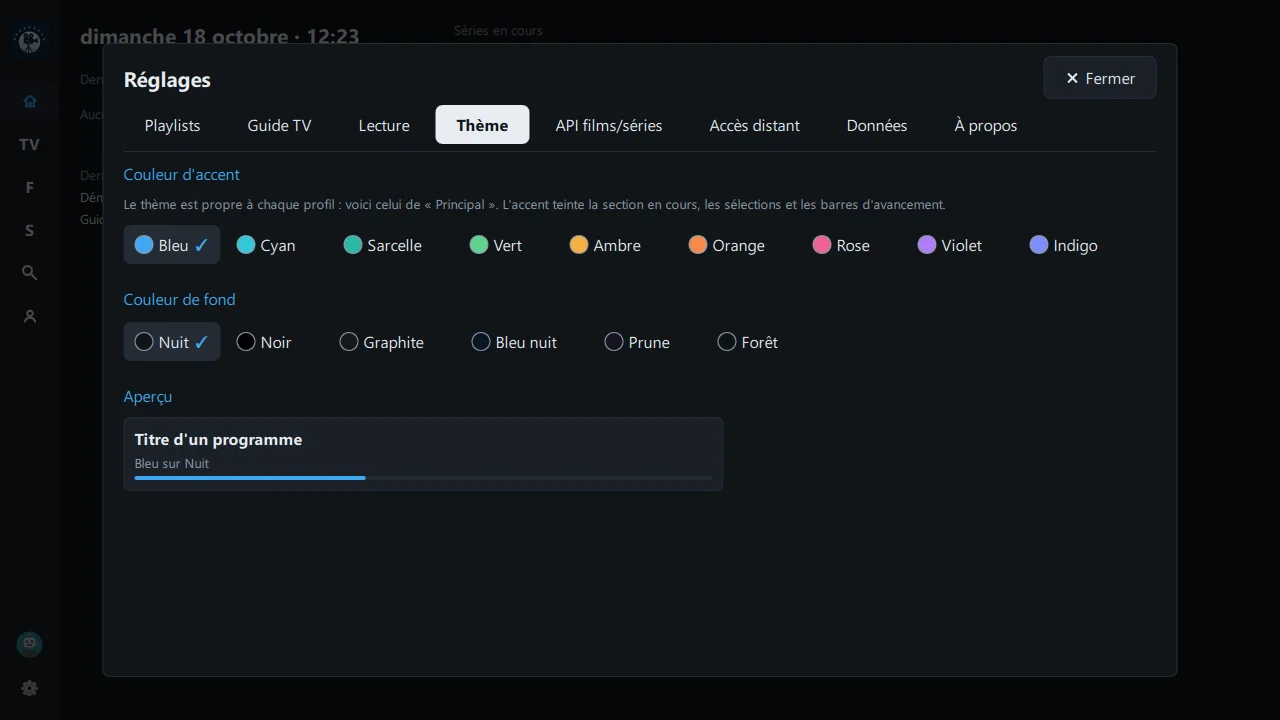Select the Prune background option
Screen dimensions: 1280x720
638,342
